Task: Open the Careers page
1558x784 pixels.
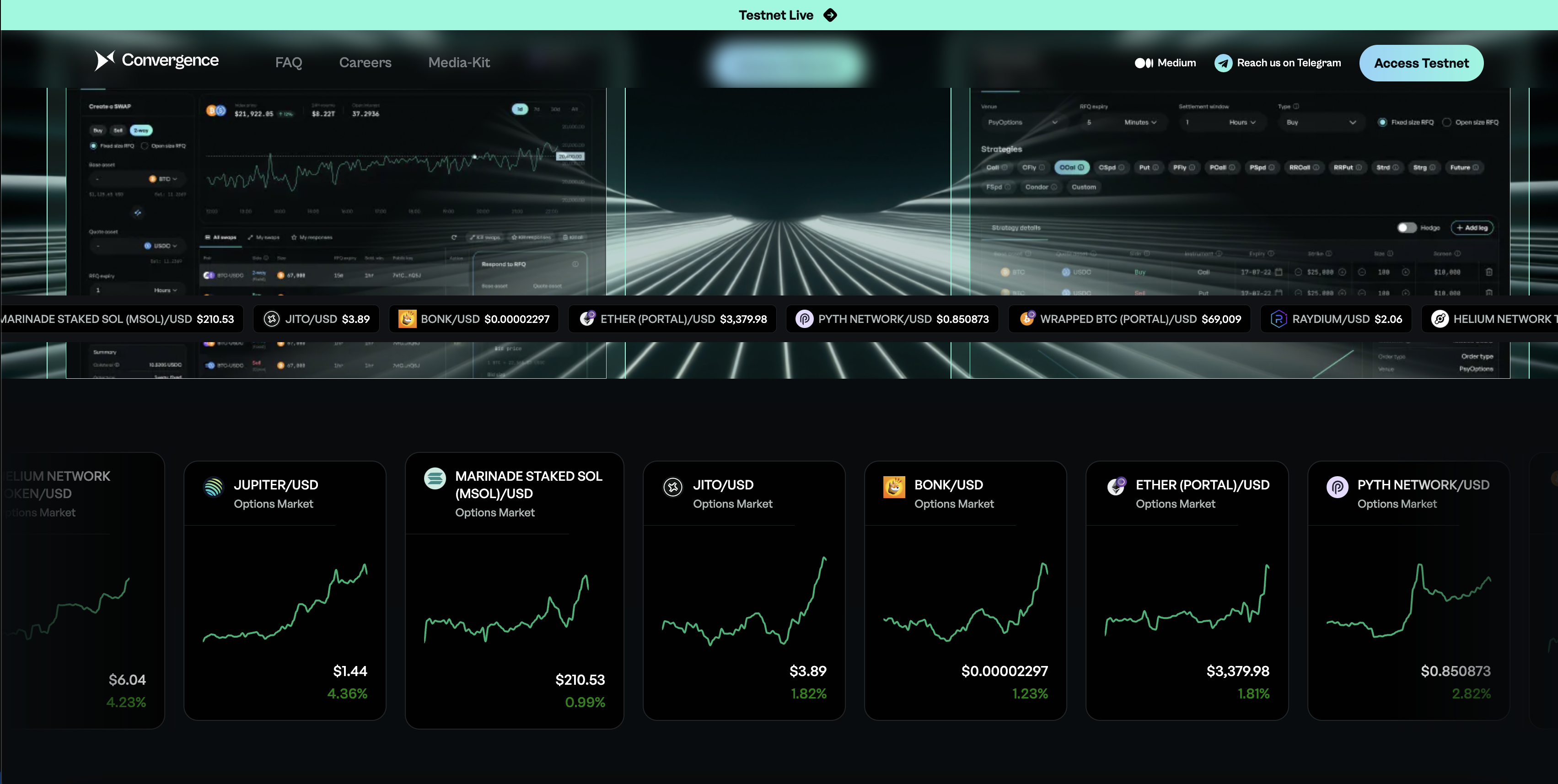Action: (x=365, y=62)
